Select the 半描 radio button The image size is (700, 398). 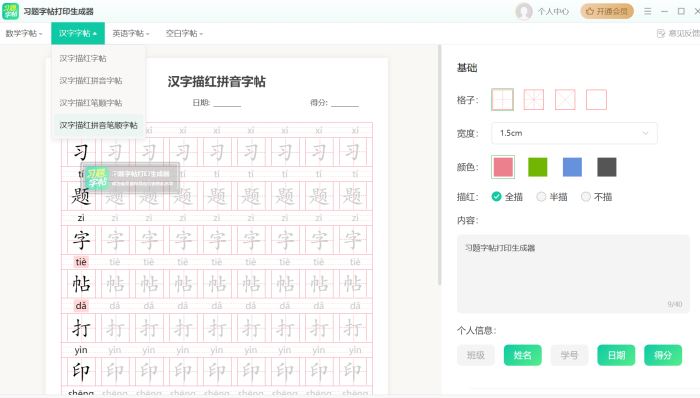[541, 196]
